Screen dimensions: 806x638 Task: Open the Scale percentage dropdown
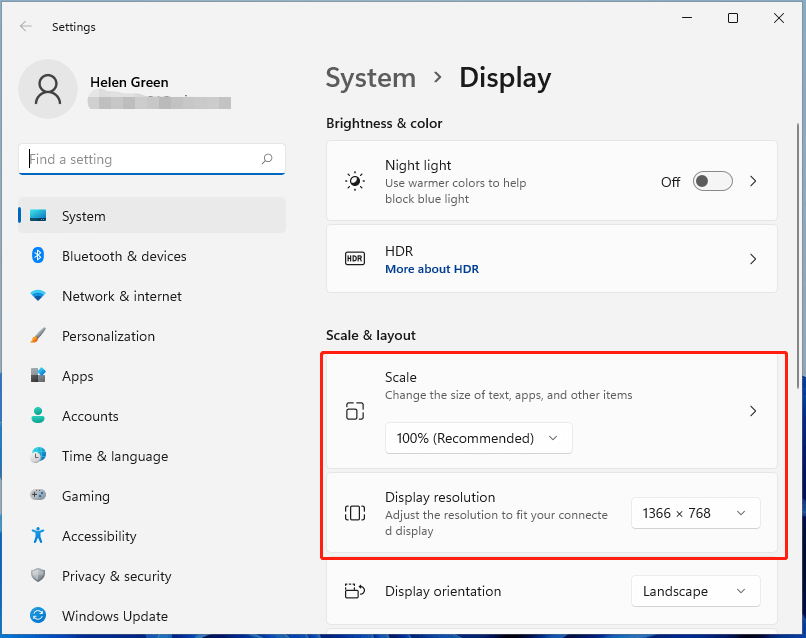478,438
